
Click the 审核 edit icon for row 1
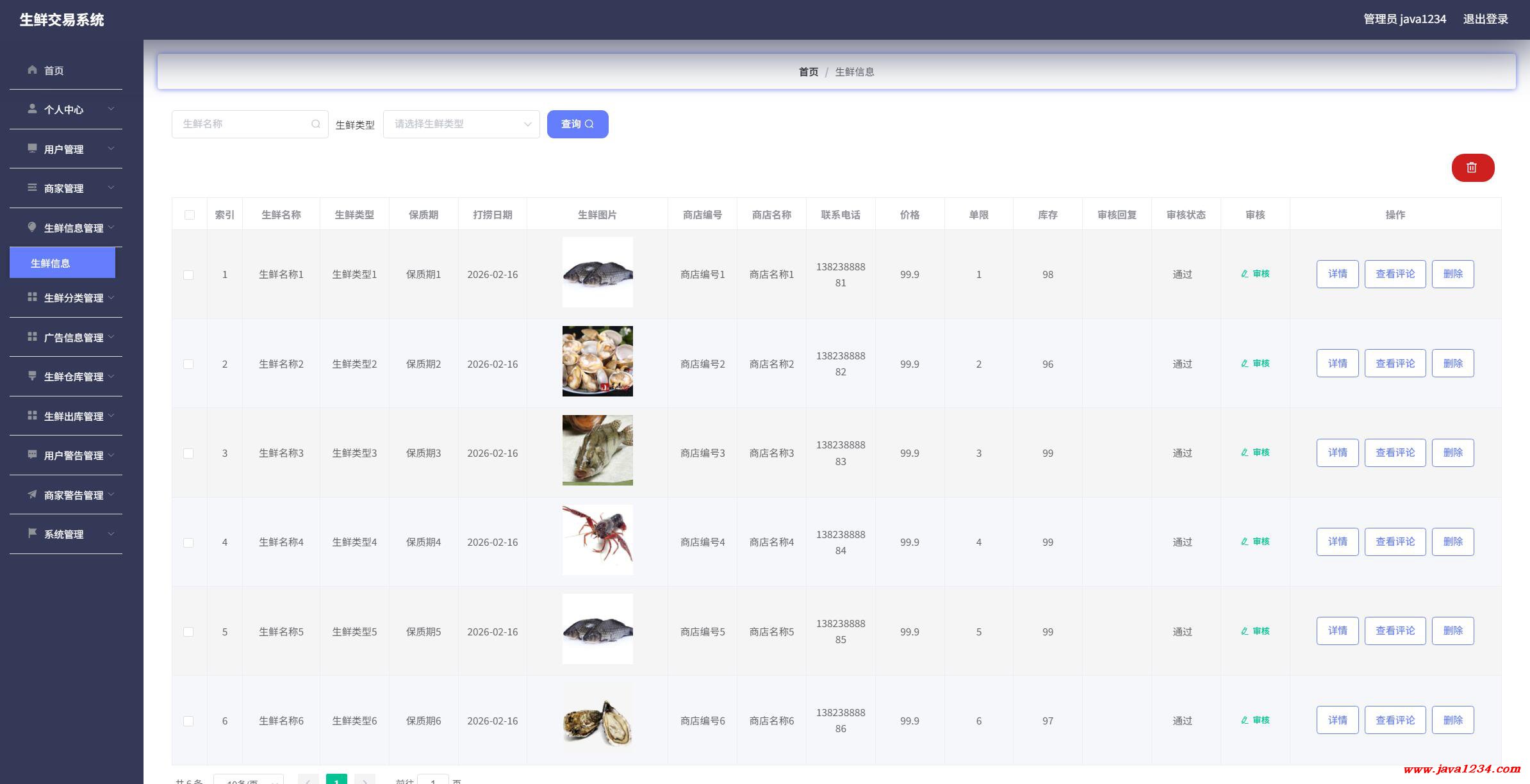pyautogui.click(x=1244, y=274)
